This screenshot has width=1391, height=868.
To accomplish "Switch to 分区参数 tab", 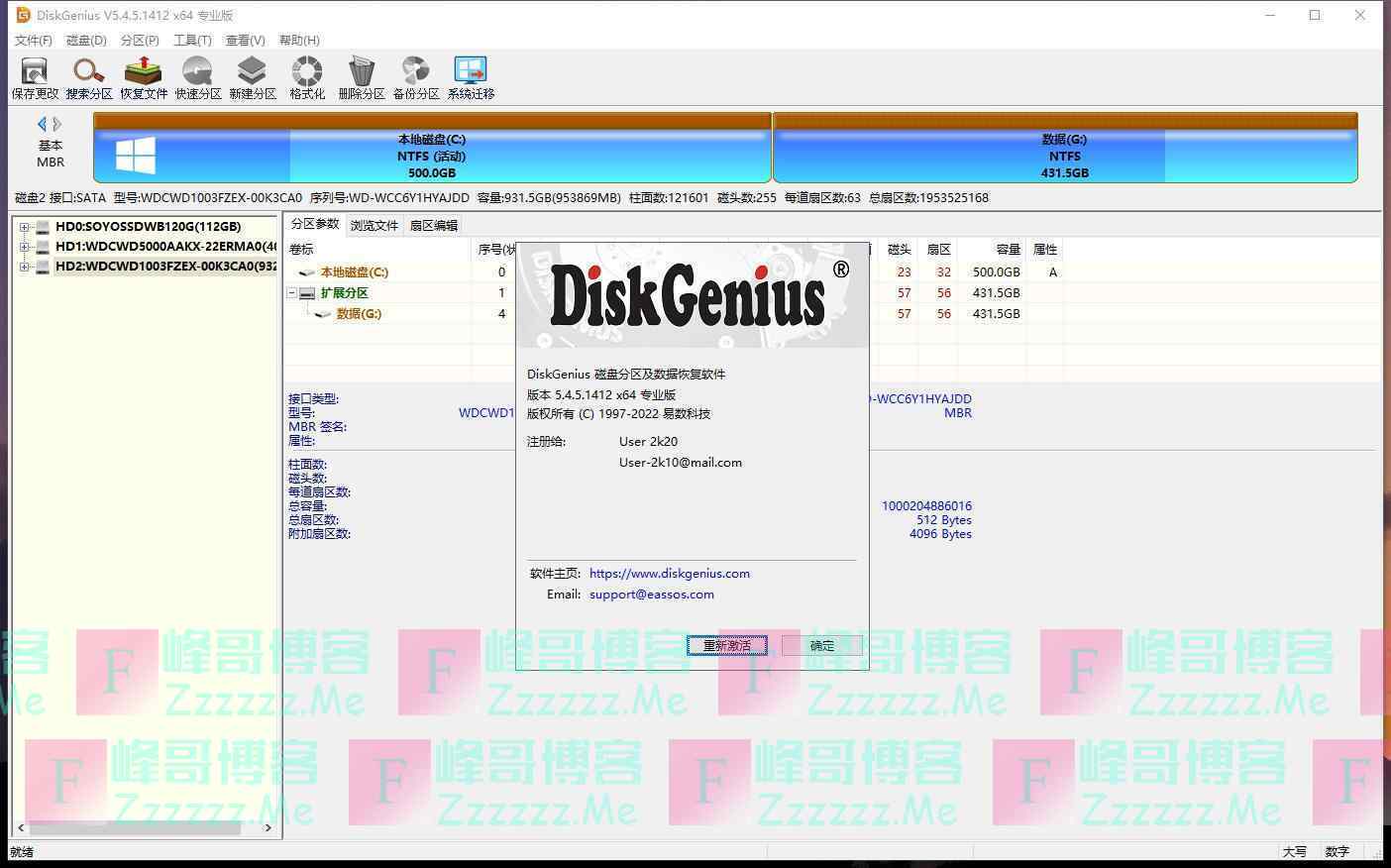I will tap(315, 224).
